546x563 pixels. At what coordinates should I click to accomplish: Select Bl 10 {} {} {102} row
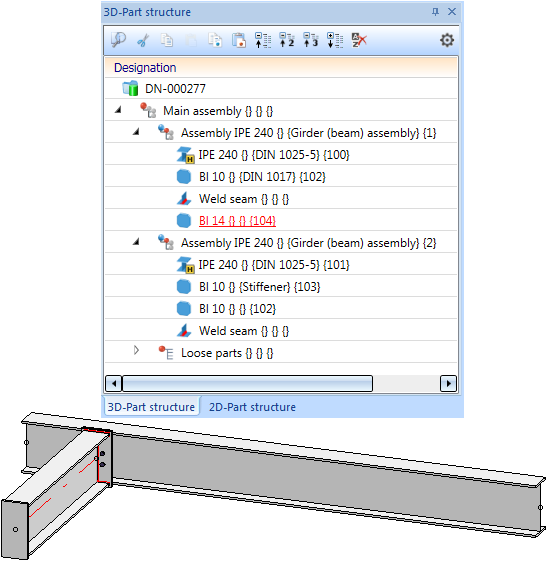281,308
